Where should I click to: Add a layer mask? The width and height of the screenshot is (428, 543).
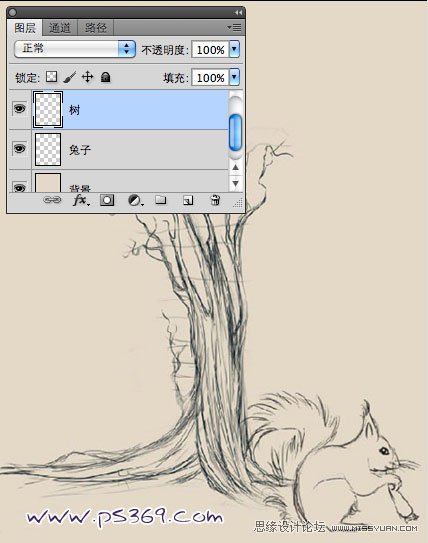(107, 200)
